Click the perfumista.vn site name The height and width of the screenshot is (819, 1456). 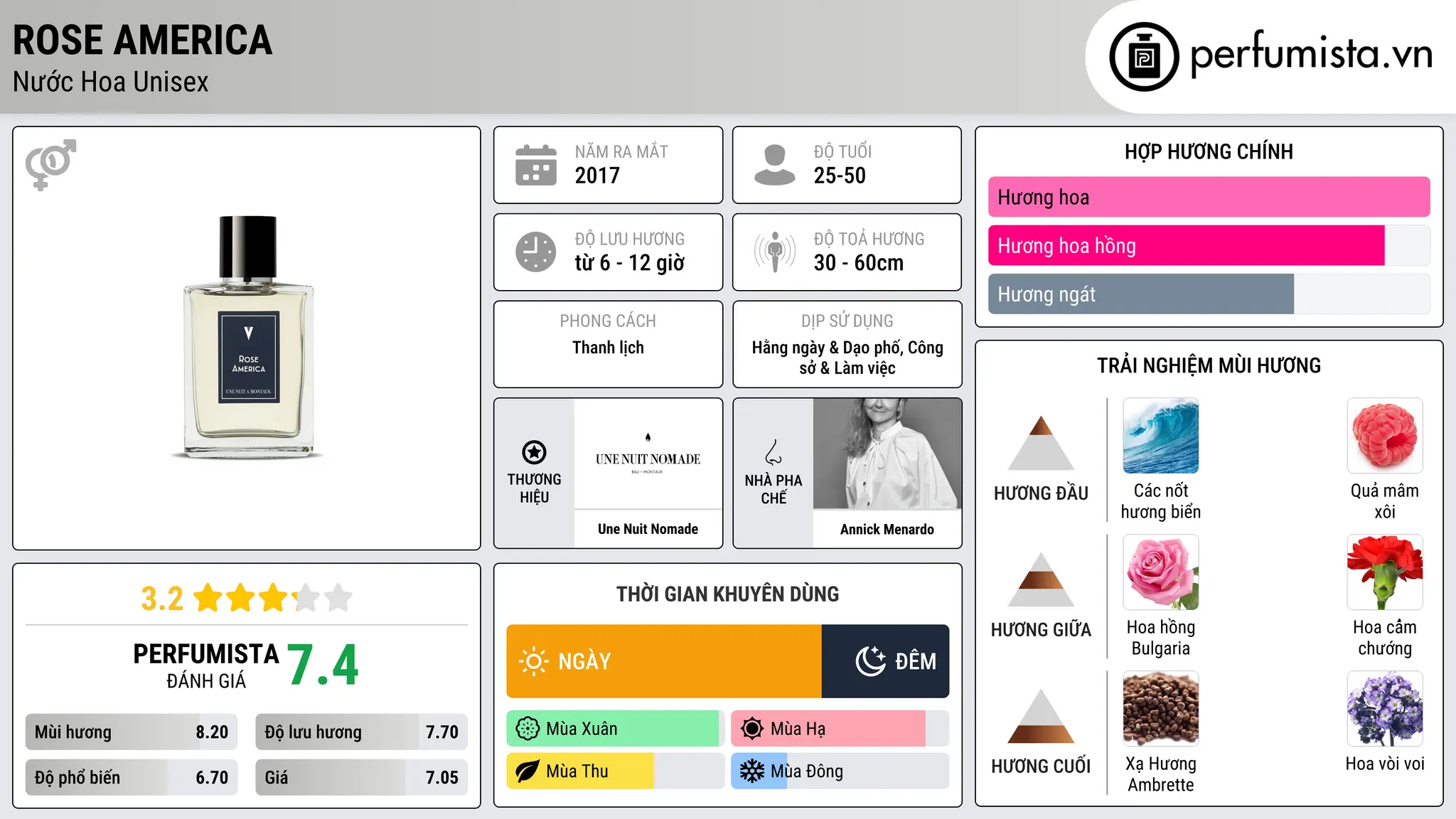[x=1311, y=54]
